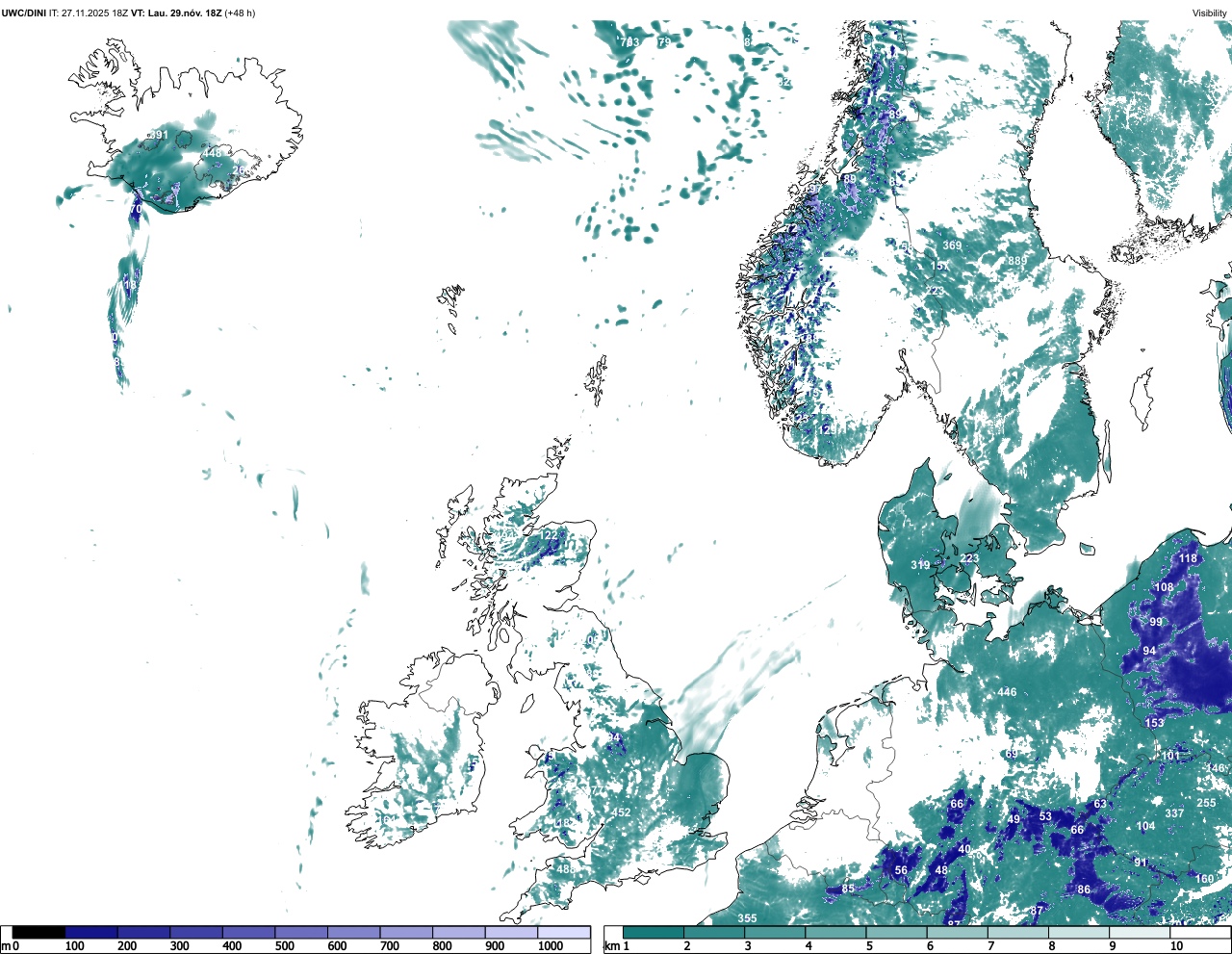Click the 355 value near the bottom edge
The image size is (1232, 954).
pos(747,918)
